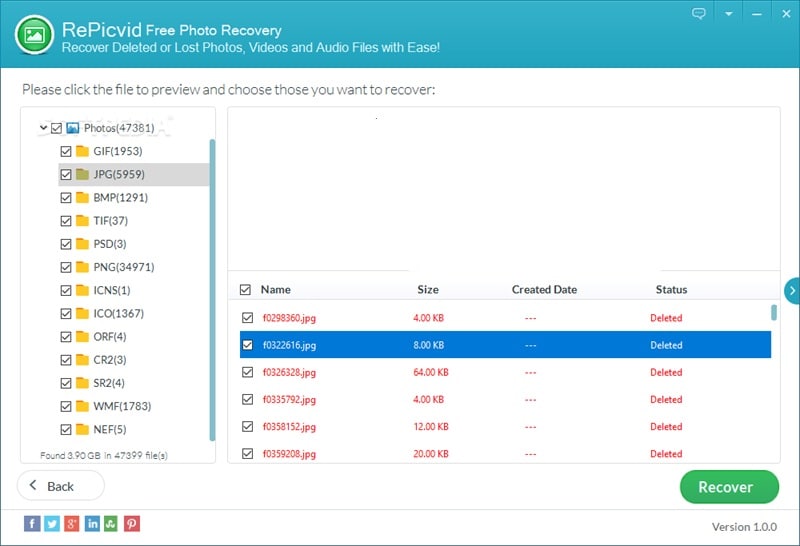Select the WMF(1783) tree label
The width and height of the screenshot is (800, 546).
[x=122, y=406]
